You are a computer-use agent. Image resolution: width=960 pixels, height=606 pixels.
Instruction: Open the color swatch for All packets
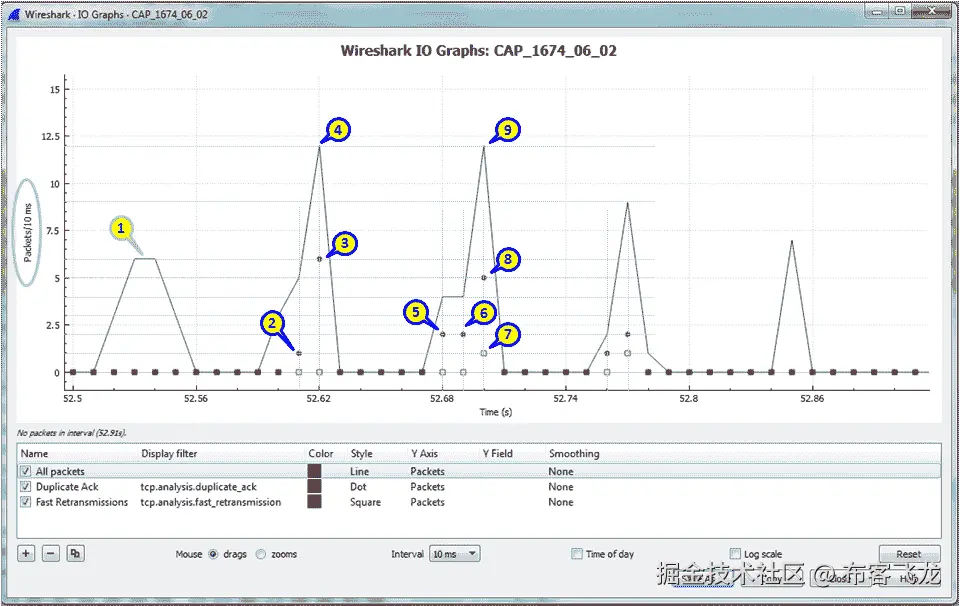(x=314, y=471)
